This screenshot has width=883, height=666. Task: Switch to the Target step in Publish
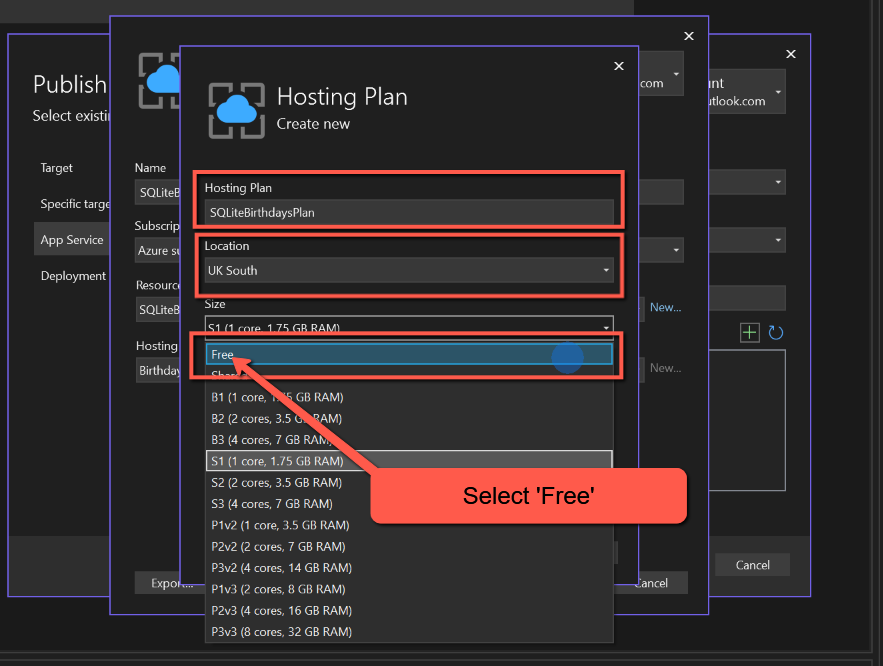57,168
